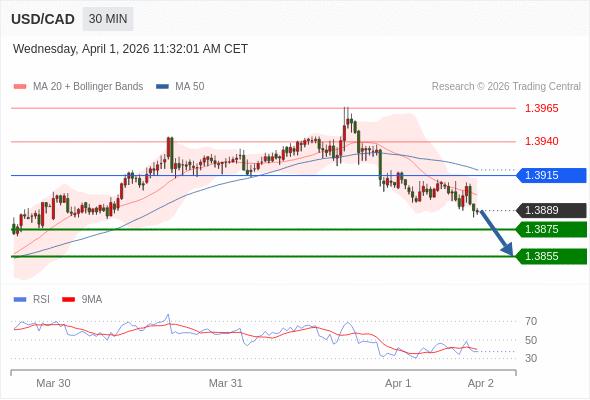590x400 pixels.
Task: Click the Apr 1 date axis label
Action: point(398,383)
